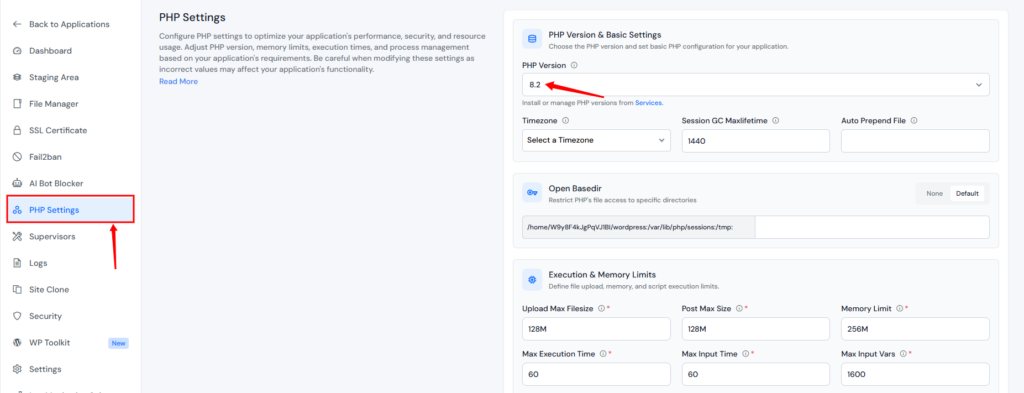Viewport: 1024px width, 393px height.
Task: Click the Auto Prepend File field
Action: point(915,140)
